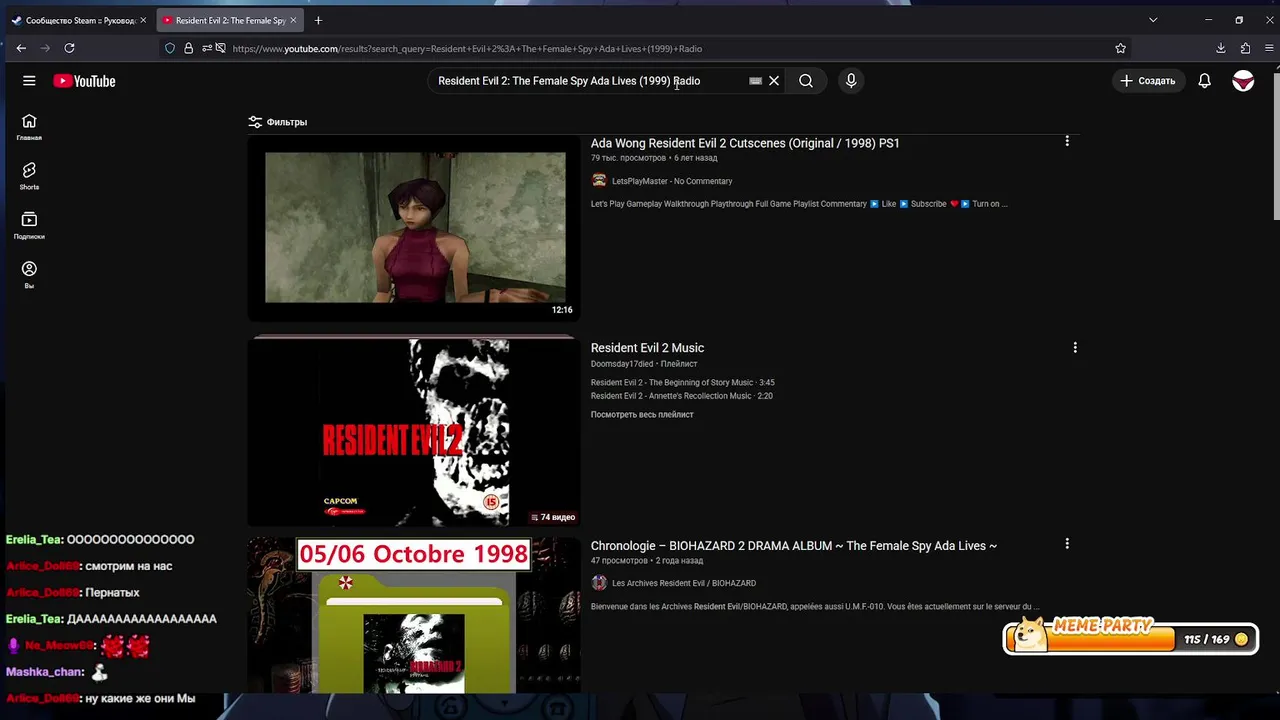
Task: Click the padlock site info icon
Action: tap(188, 48)
